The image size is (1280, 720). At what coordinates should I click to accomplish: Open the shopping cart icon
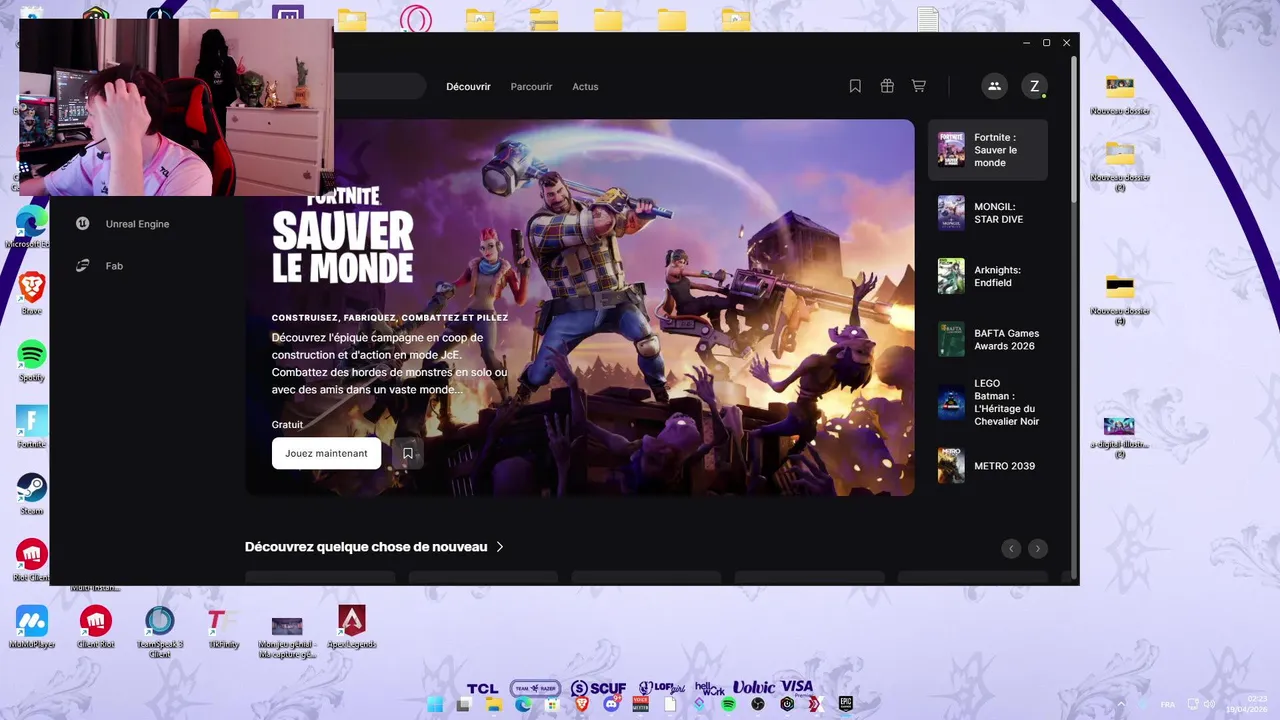[918, 86]
